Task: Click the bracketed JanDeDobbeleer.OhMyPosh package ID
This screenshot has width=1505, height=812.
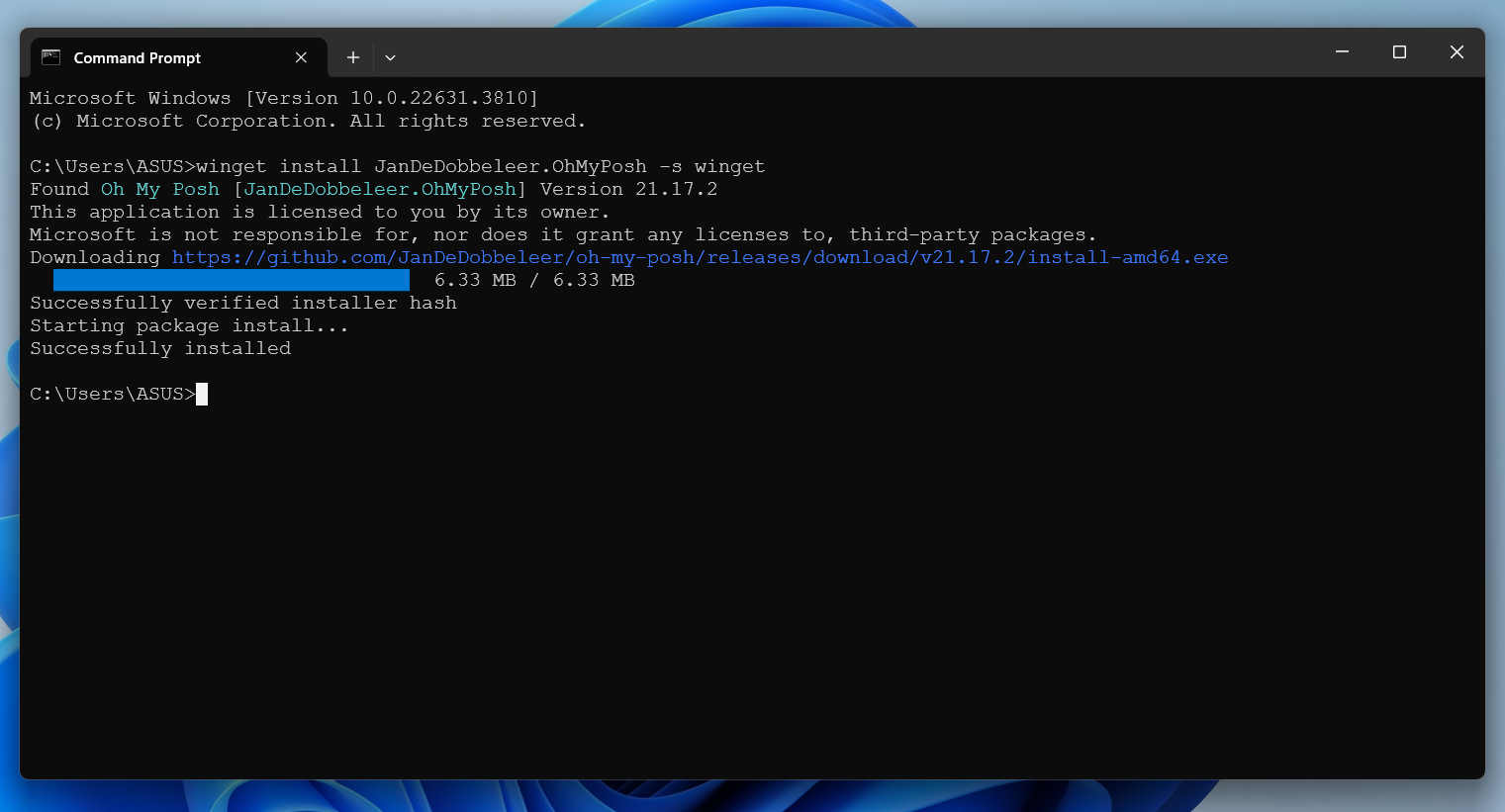Action: coord(380,189)
